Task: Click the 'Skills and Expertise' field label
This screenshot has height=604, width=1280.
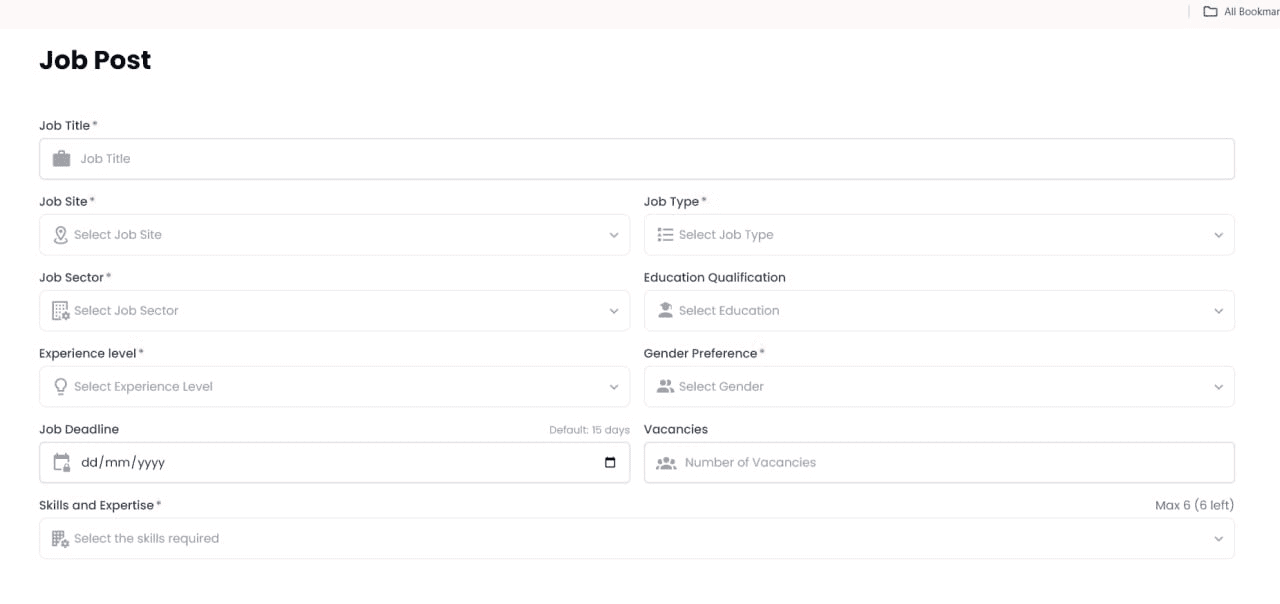Action: click(96, 506)
